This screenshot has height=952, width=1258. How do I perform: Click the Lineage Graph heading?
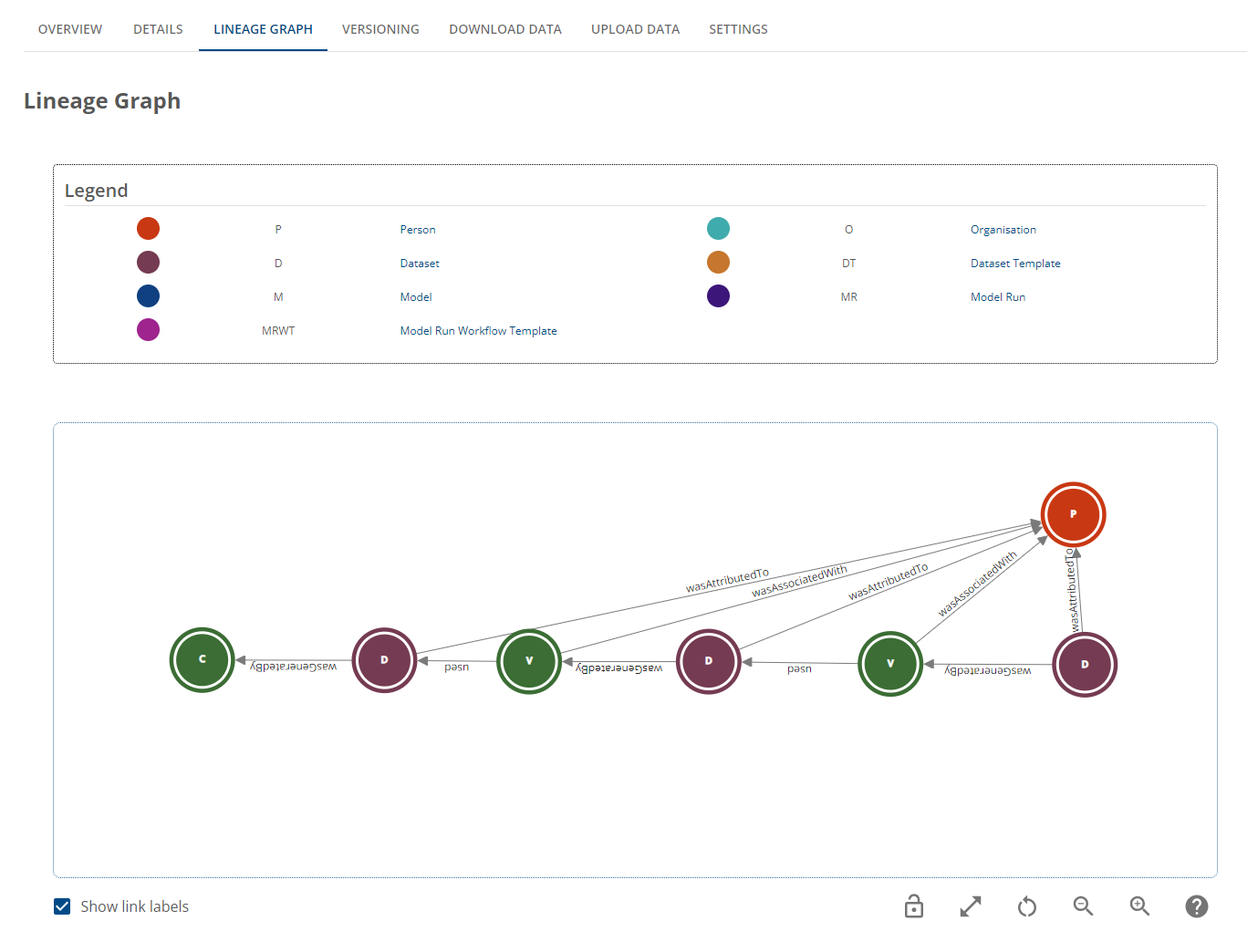[102, 101]
